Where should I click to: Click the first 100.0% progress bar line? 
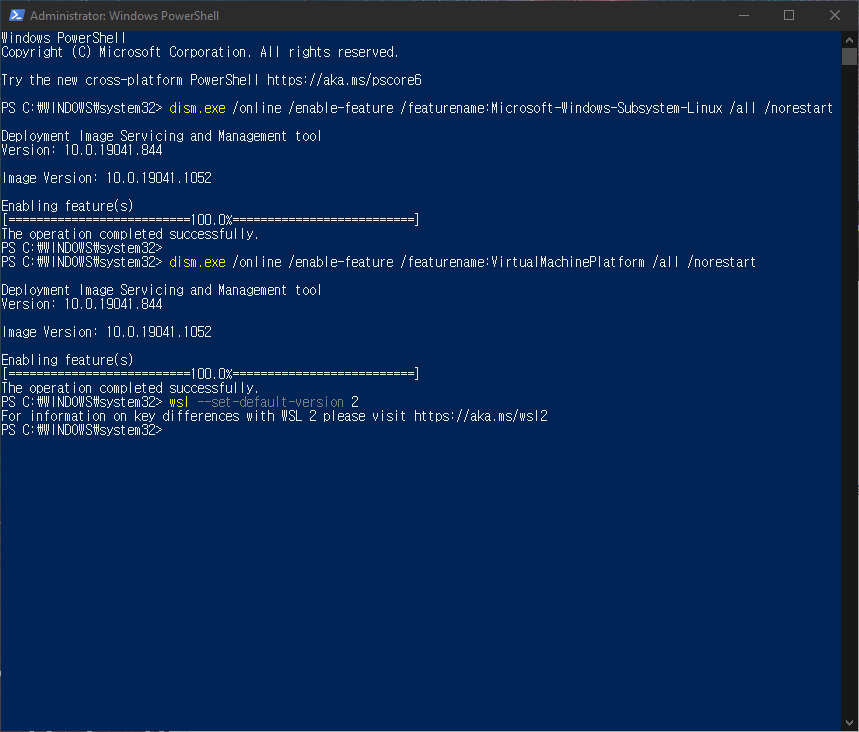(210, 220)
